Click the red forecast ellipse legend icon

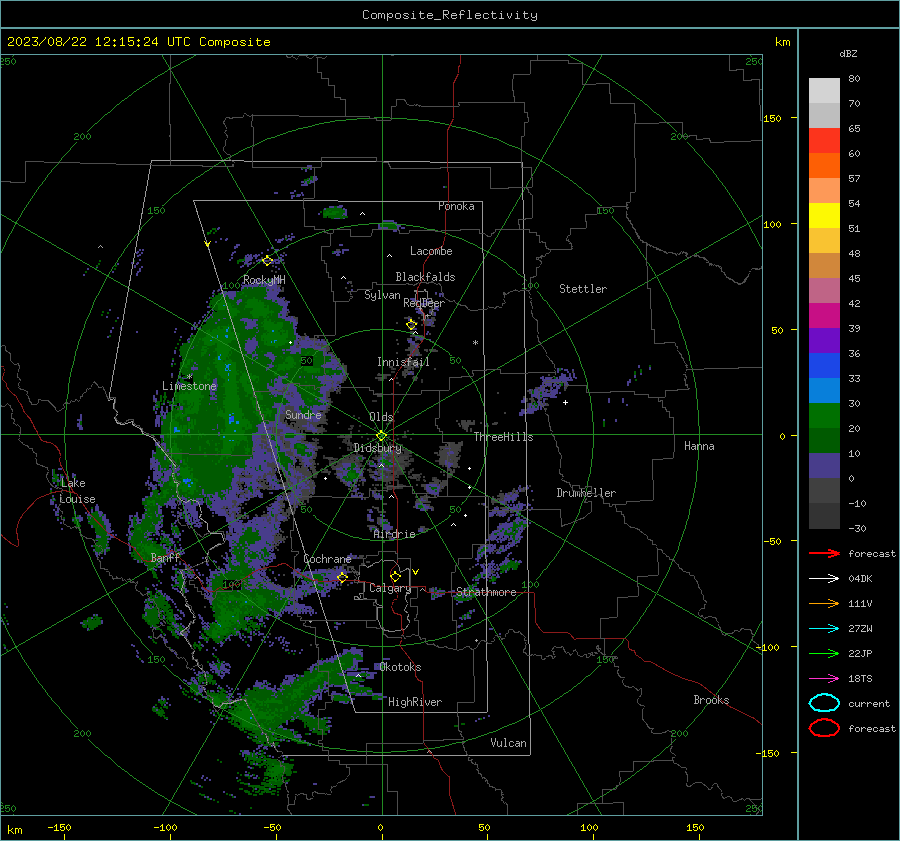click(x=824, y=728)
